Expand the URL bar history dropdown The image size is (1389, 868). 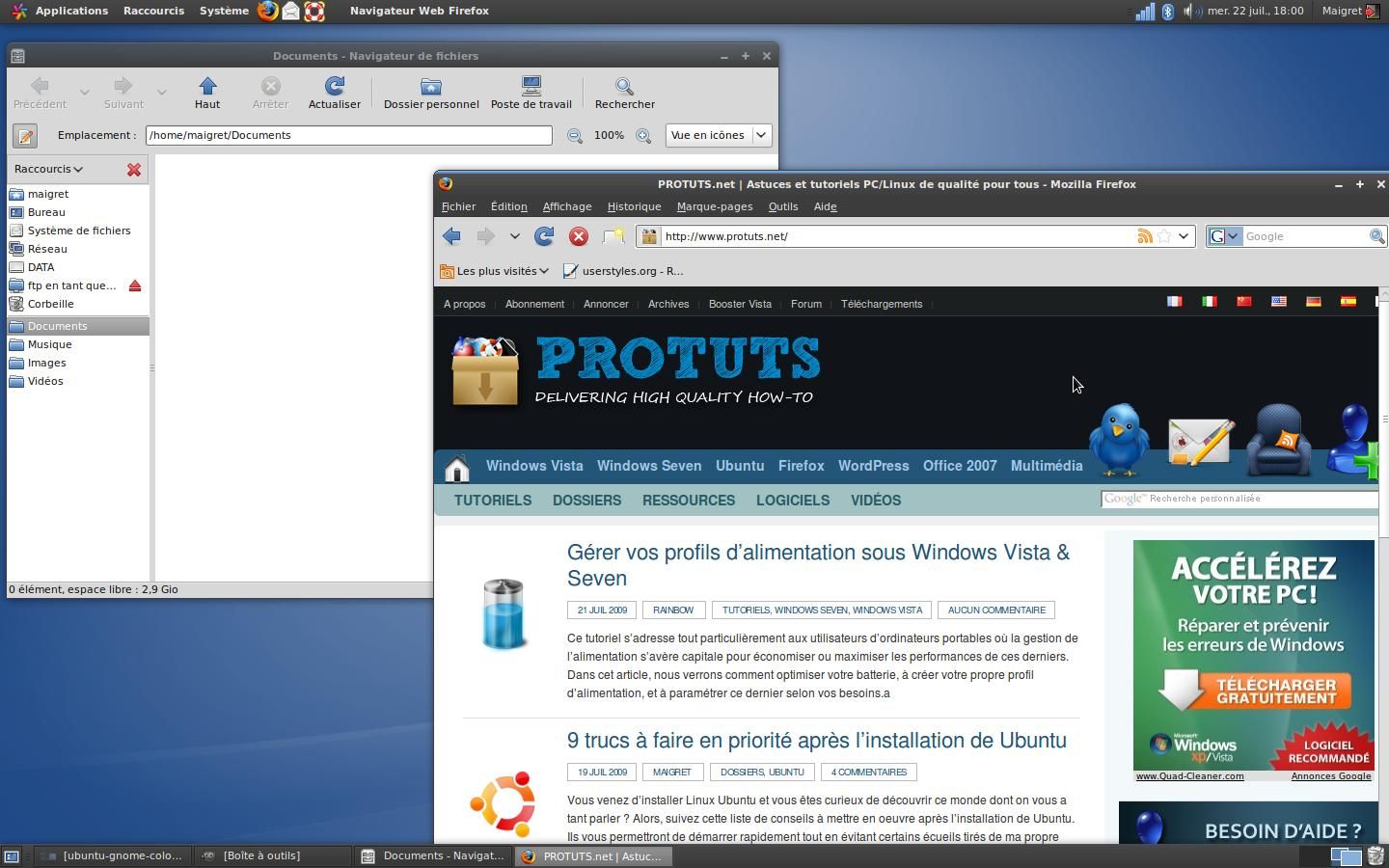point(1184,236)
